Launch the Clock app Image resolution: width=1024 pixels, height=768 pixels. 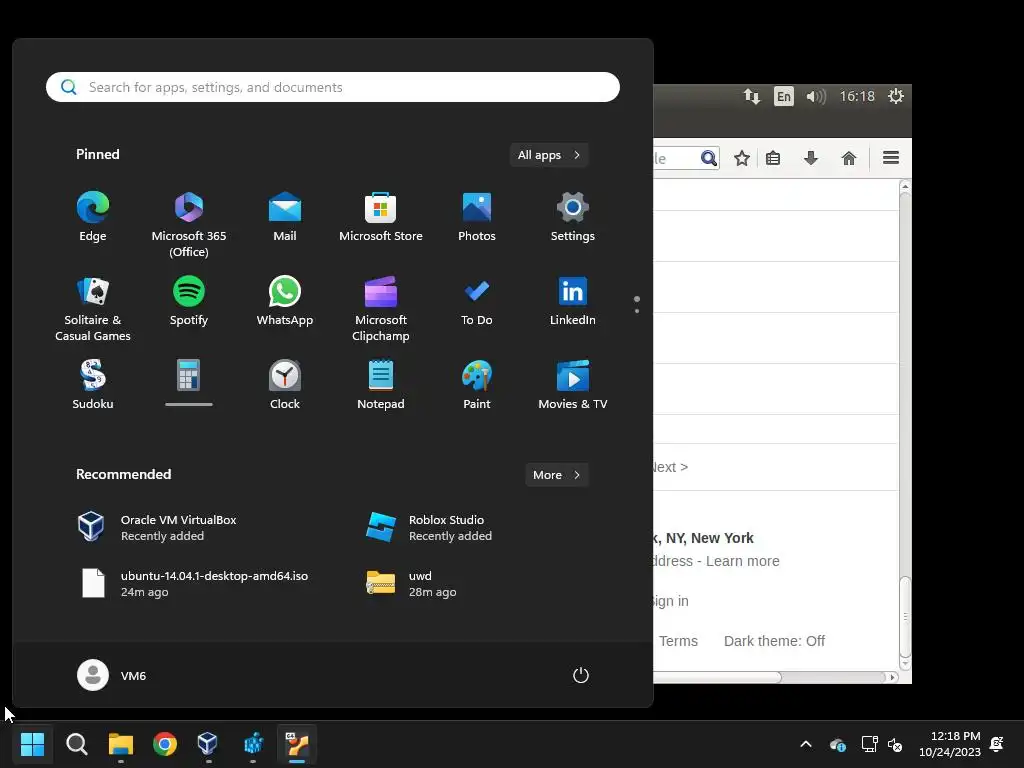pyautogui.click(x=285, y=385)
